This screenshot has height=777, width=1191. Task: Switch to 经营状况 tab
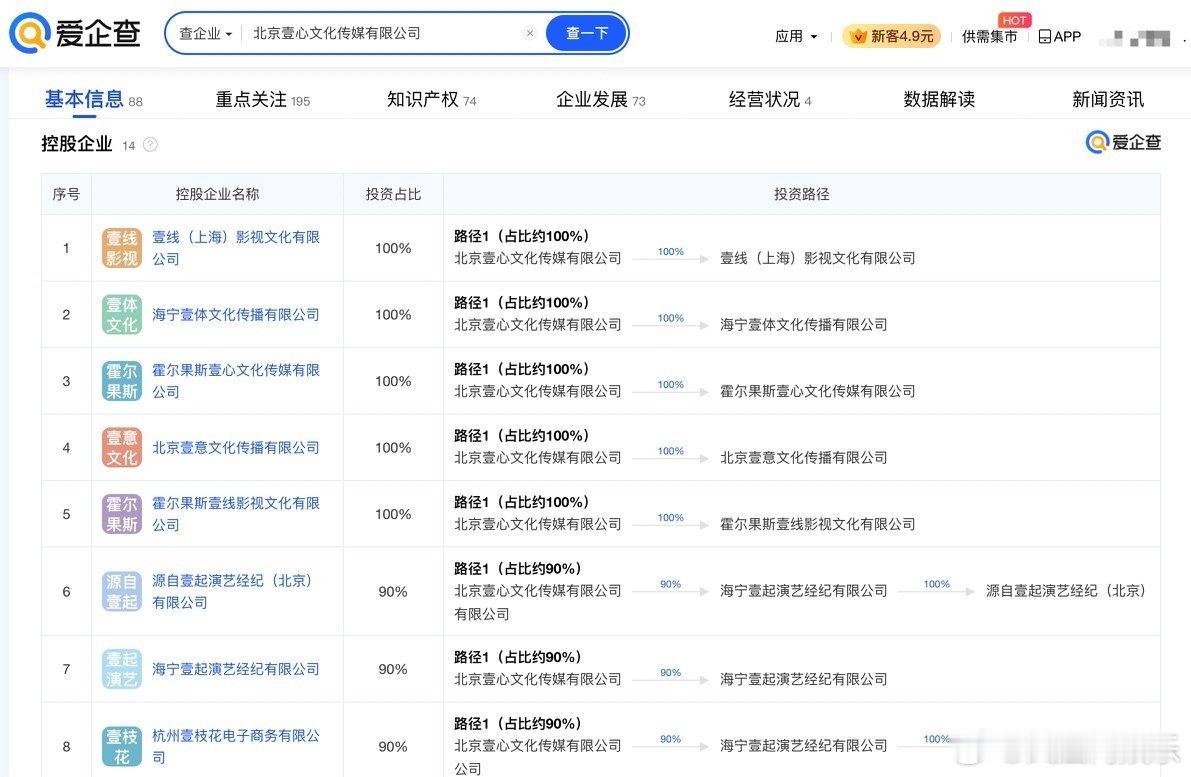769,99
